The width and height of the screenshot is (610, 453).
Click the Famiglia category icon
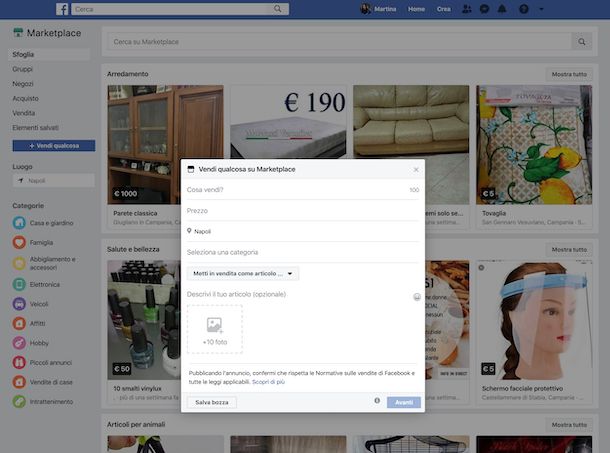[x=19, y=242]
